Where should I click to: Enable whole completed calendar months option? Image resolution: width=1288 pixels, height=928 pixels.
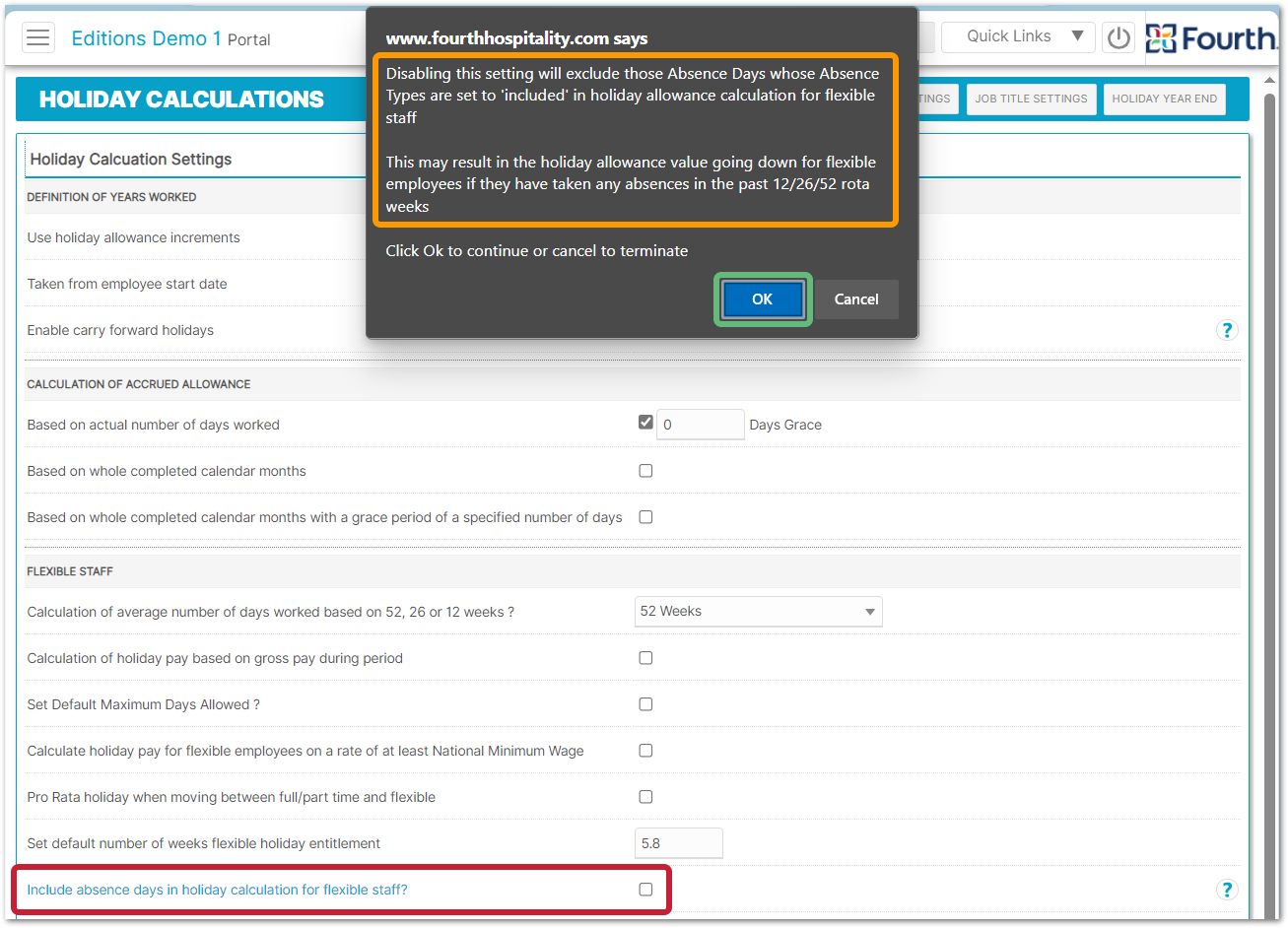[x=645, y=471]
